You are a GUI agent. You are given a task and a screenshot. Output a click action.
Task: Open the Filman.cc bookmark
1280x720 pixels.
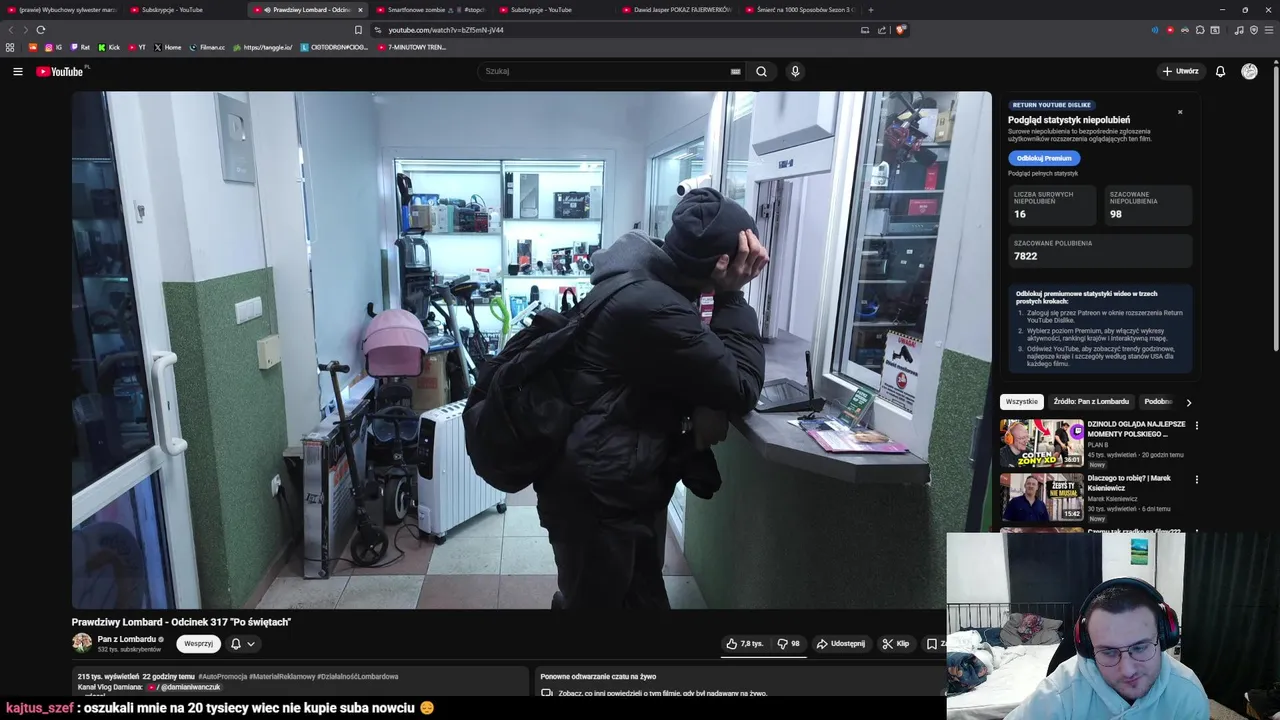(207, 47)
